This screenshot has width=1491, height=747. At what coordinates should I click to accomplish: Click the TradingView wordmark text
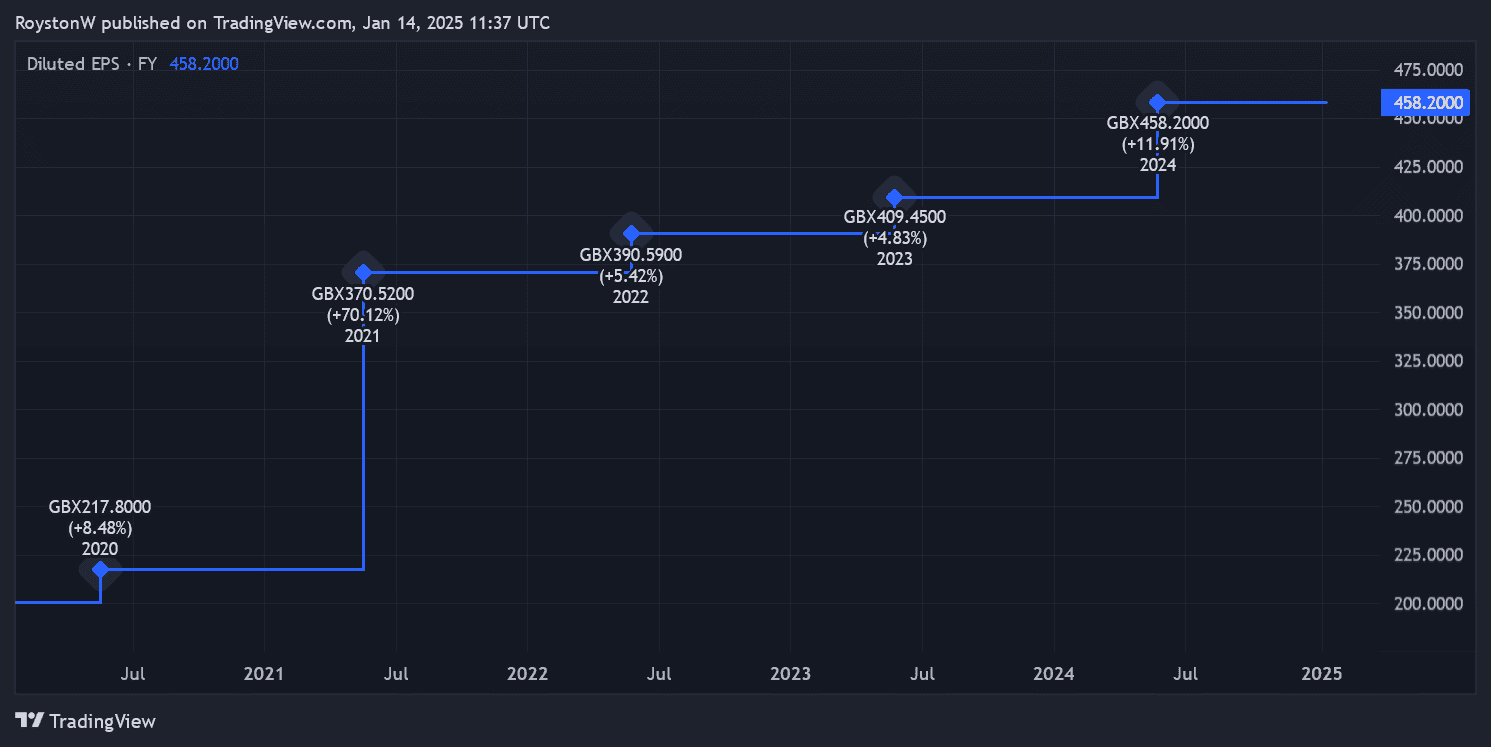tap(102, 721)
